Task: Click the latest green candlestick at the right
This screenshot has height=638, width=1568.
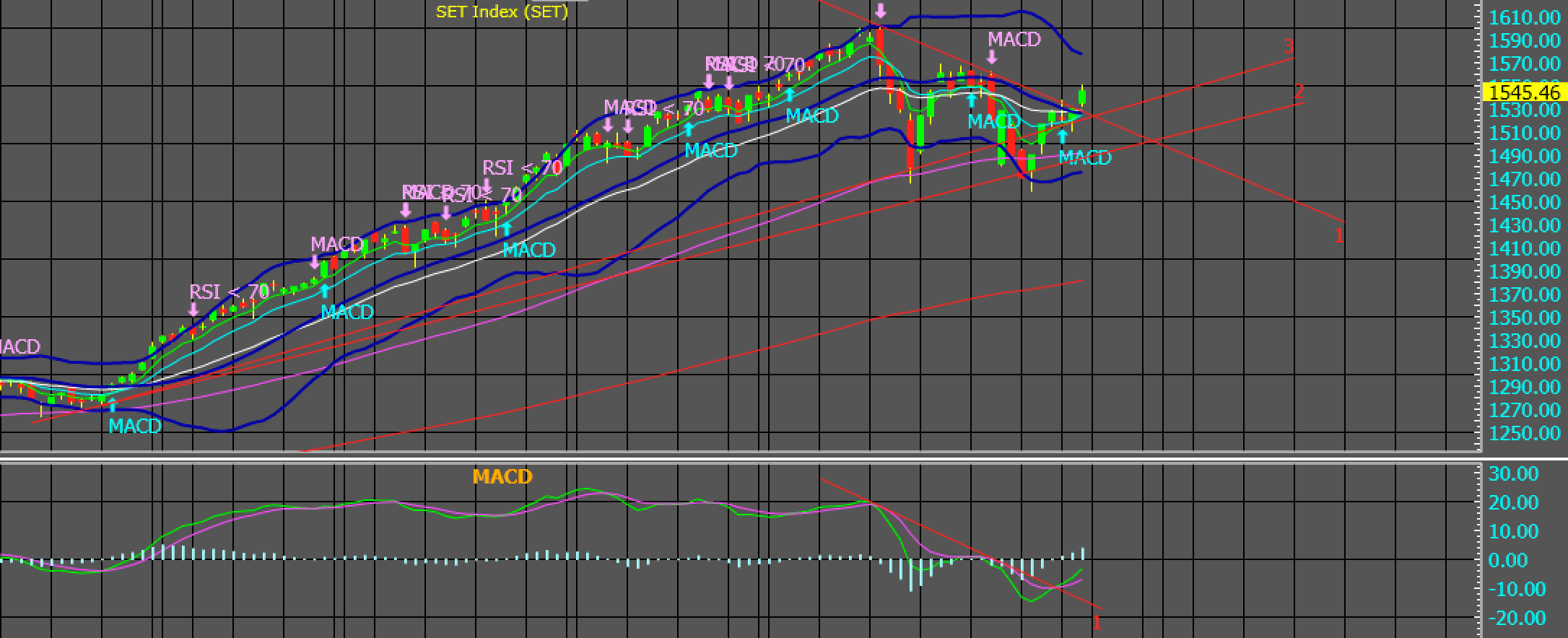Action: click(x=1083, y=97)
